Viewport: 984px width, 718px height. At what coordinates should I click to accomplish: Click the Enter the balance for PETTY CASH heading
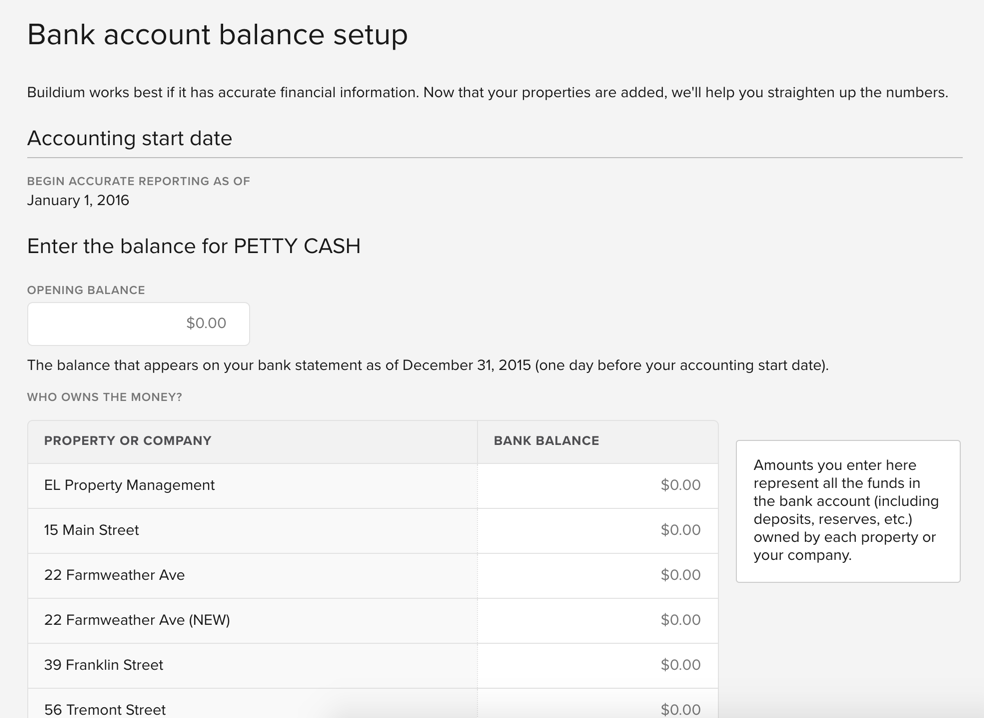point(194,246)
